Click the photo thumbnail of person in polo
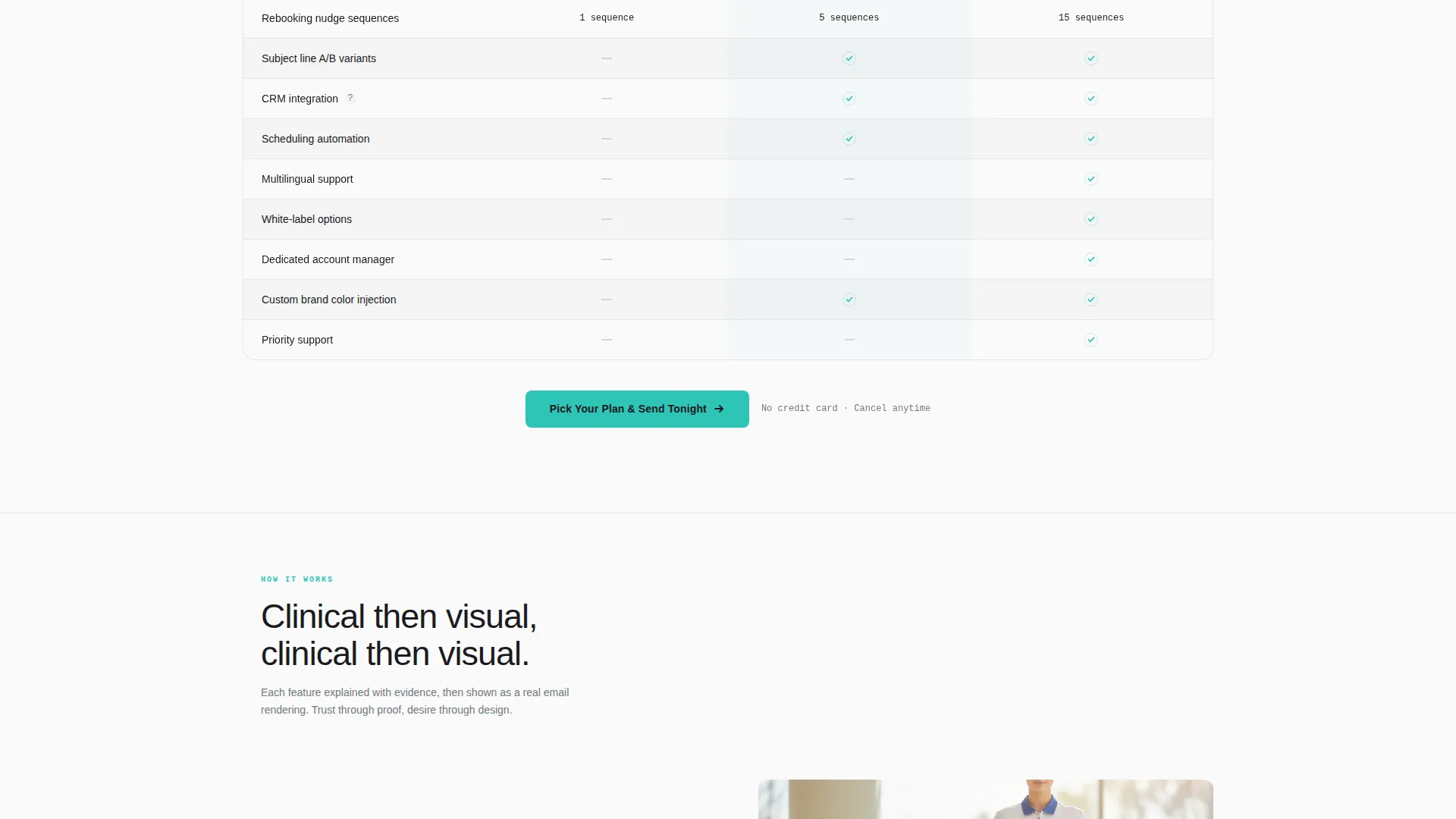This screenshot has height=819, width=1456. [x=986, y=799]
